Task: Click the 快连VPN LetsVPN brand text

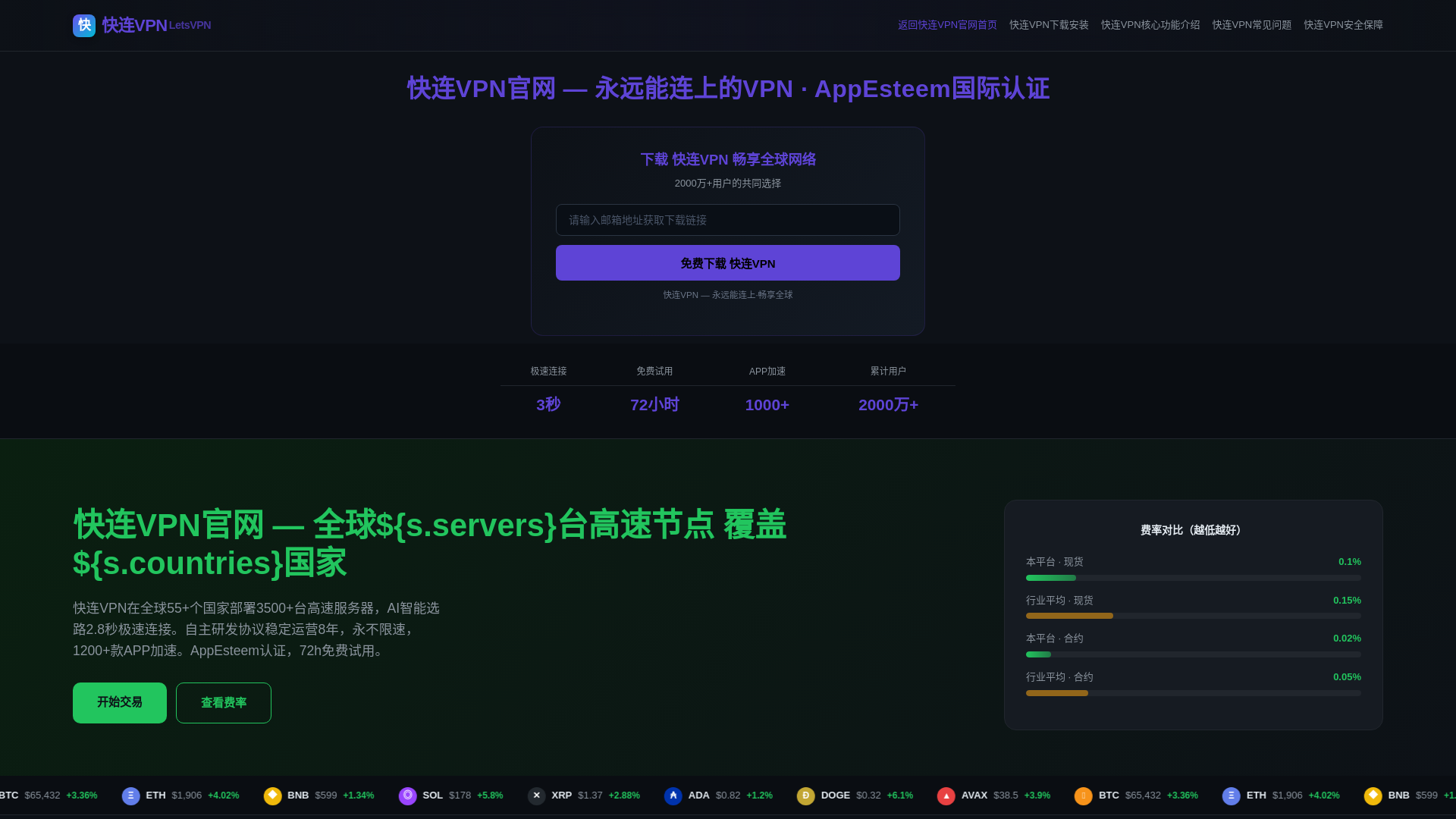Action: click(x=156, y=26)
